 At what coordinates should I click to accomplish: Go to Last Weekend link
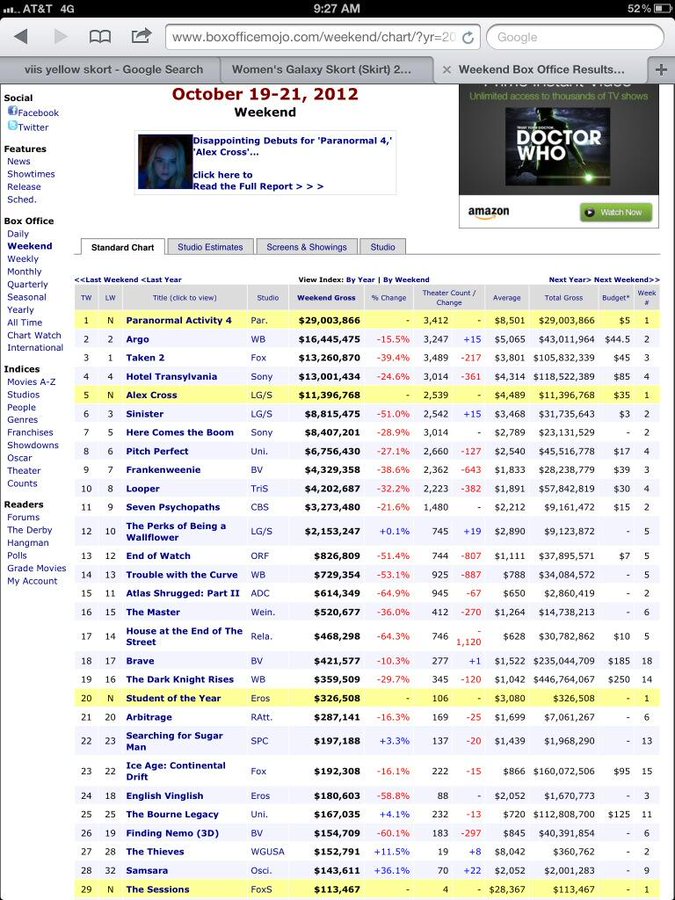[x=106, y=280]
